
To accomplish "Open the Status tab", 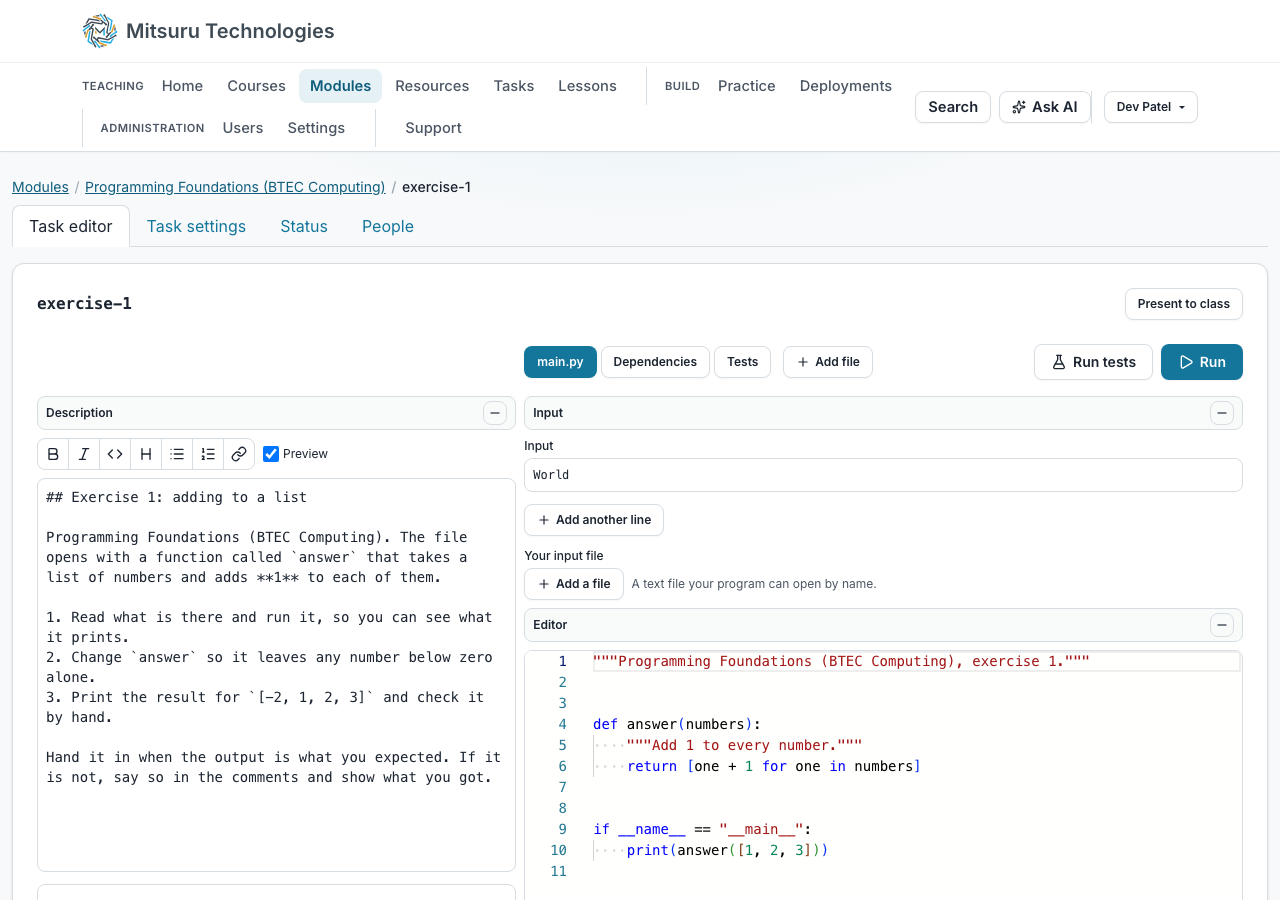I will coord(304,226).
